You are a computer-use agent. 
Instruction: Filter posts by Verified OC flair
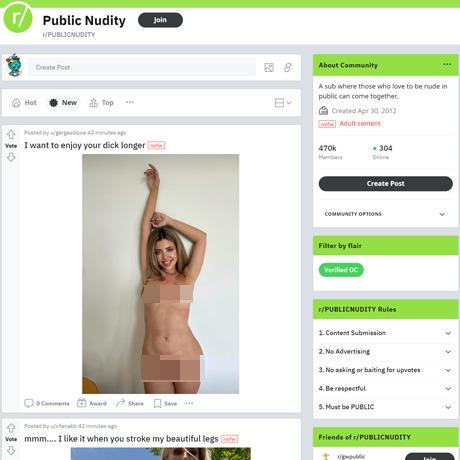tap(341, 270)
